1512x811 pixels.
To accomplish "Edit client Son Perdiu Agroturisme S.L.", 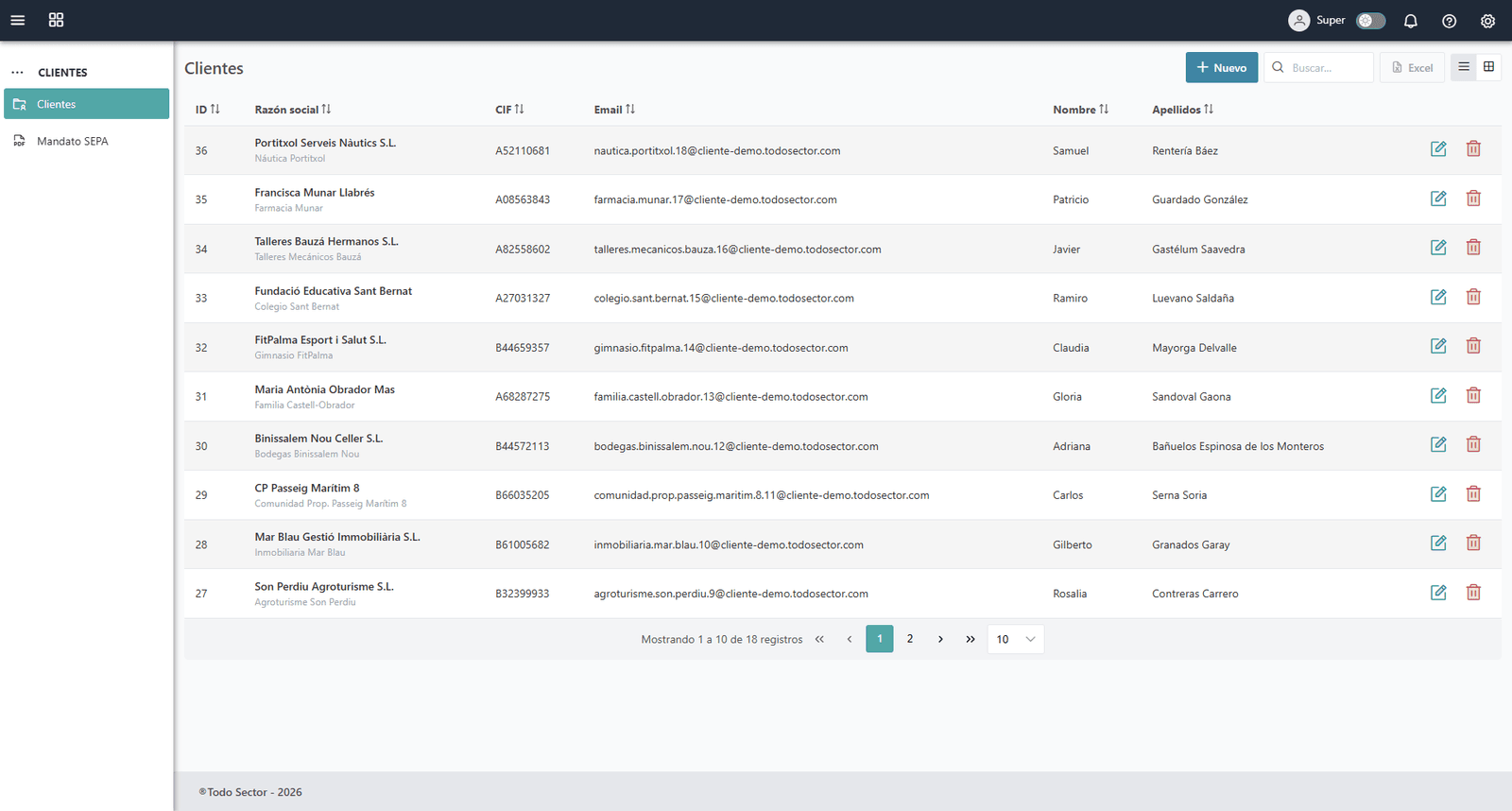I will click(1438, 593).
